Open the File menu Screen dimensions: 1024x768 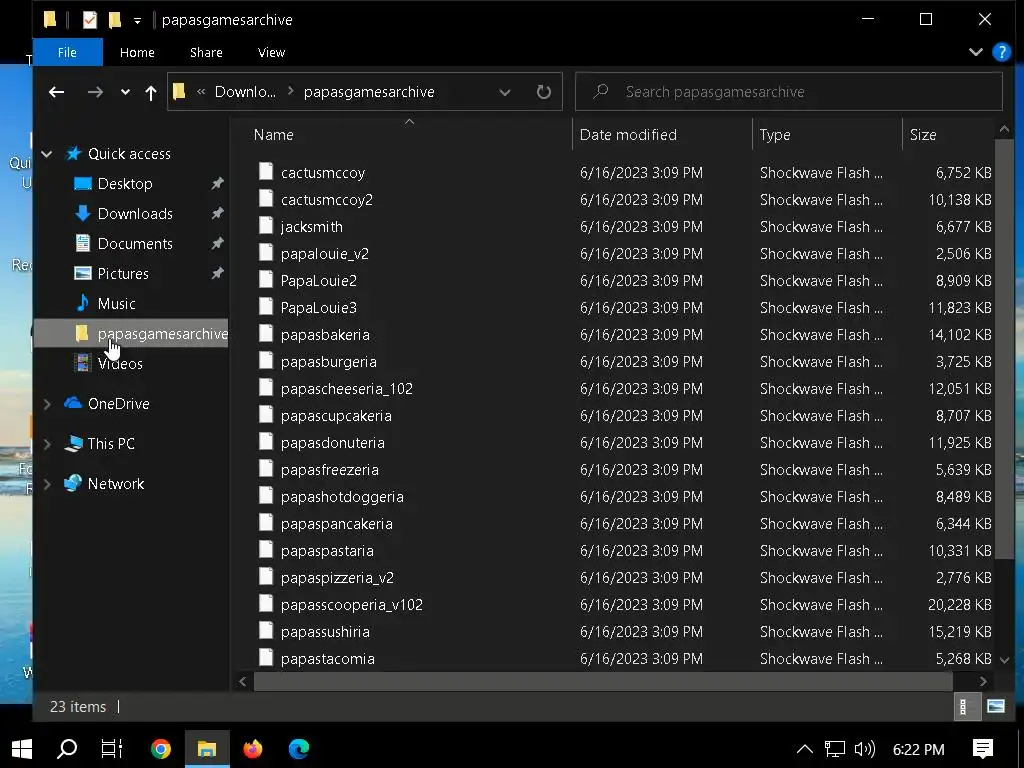(x=67, y=52)
